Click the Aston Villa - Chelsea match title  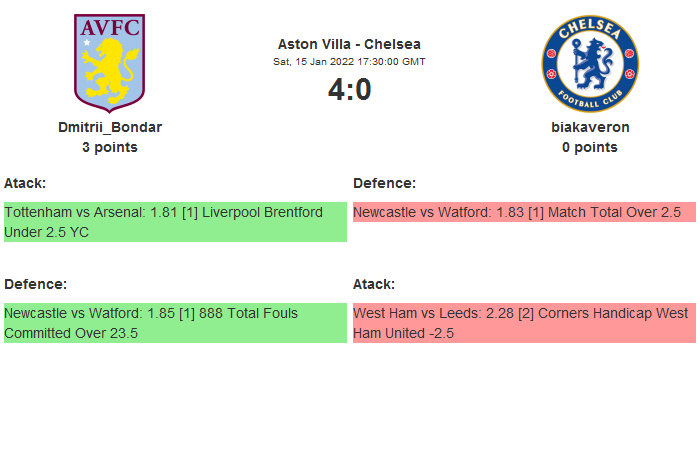pos(349,44)
